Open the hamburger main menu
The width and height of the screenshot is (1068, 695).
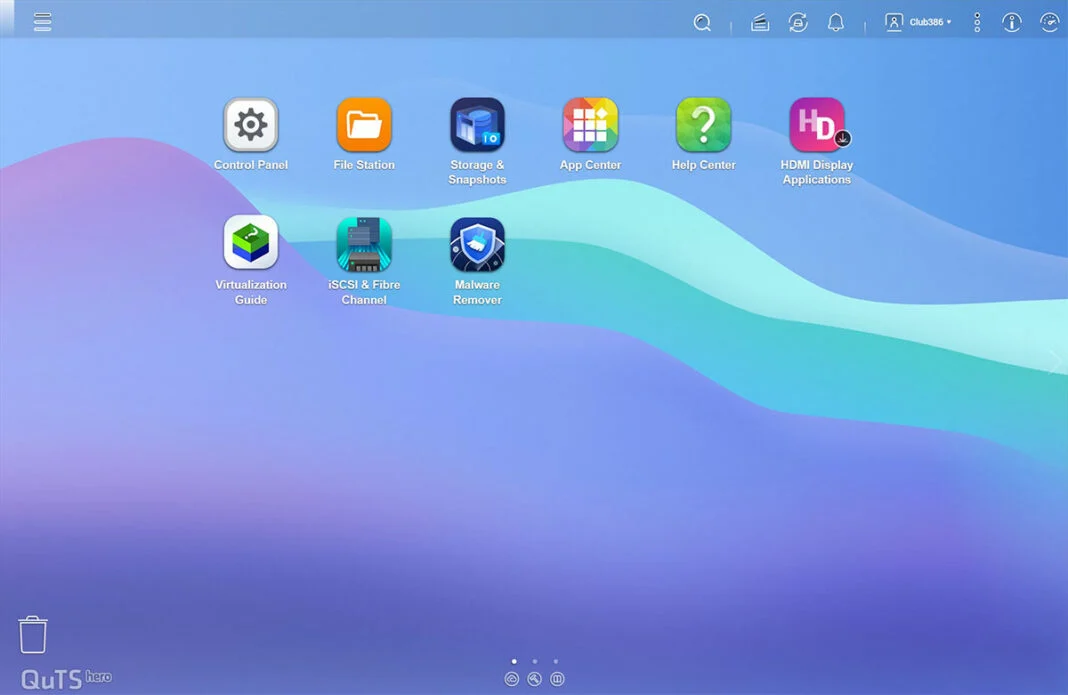tap(42, 22)
